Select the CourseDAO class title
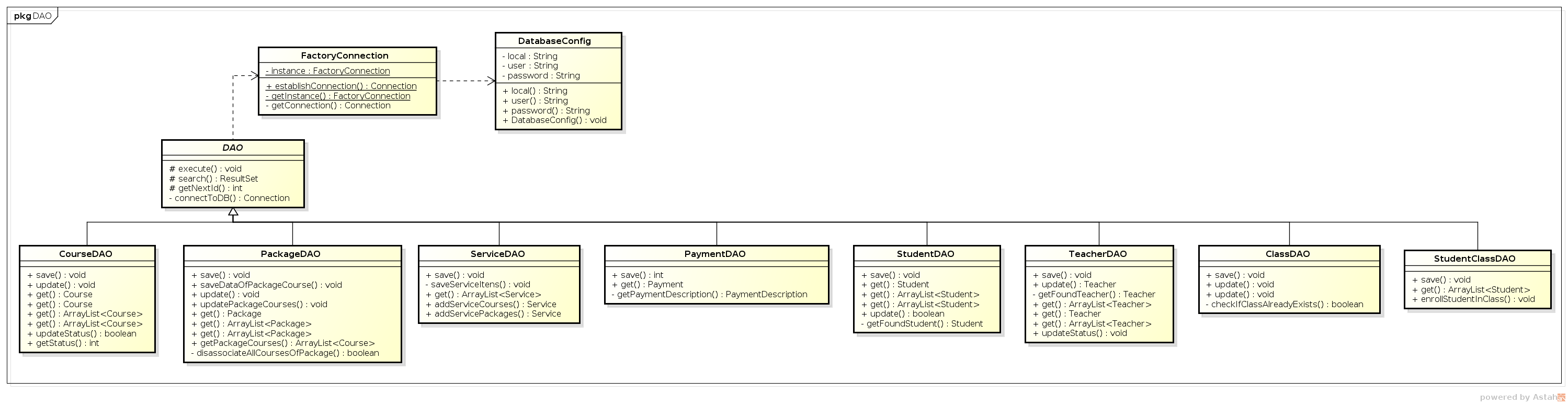The height and width of the screenshot is (404, 1568). [x=86, y=254]
